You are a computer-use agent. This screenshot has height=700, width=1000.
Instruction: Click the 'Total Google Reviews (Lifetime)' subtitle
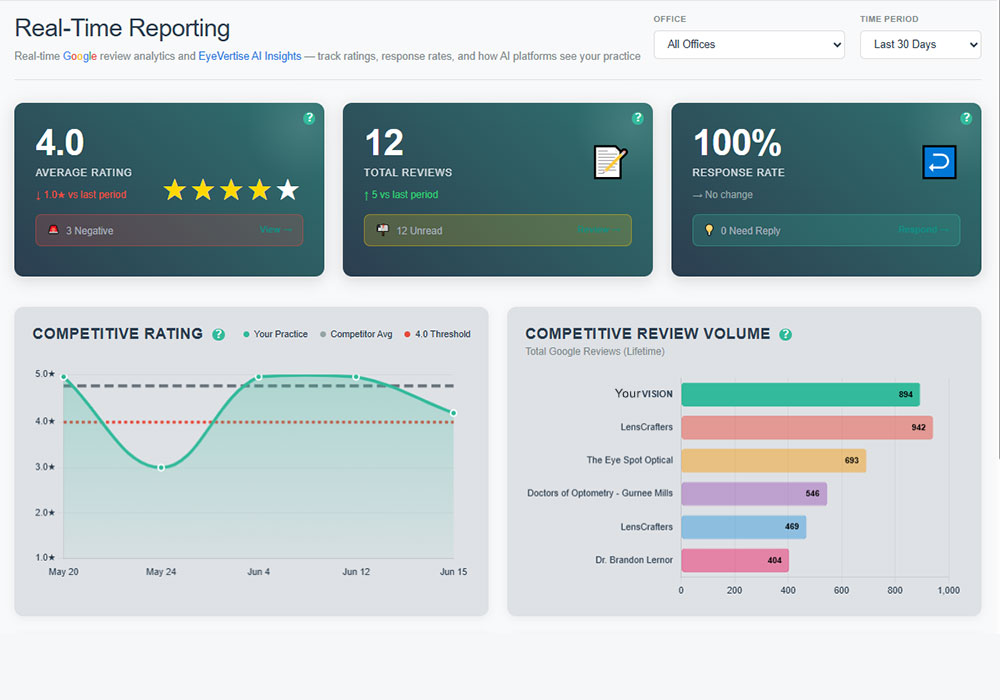click(x=595, y=351)
